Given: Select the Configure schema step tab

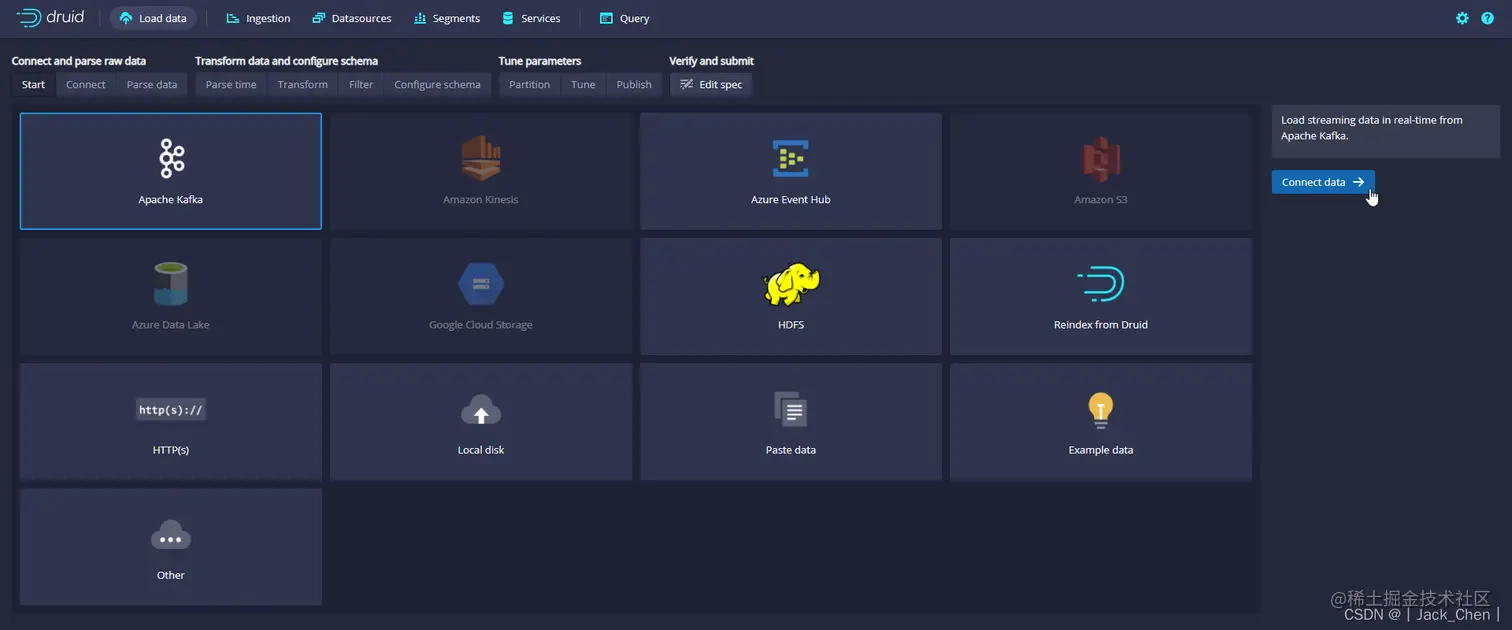Looking at the screenshot, I should click(x=437, y=85).
